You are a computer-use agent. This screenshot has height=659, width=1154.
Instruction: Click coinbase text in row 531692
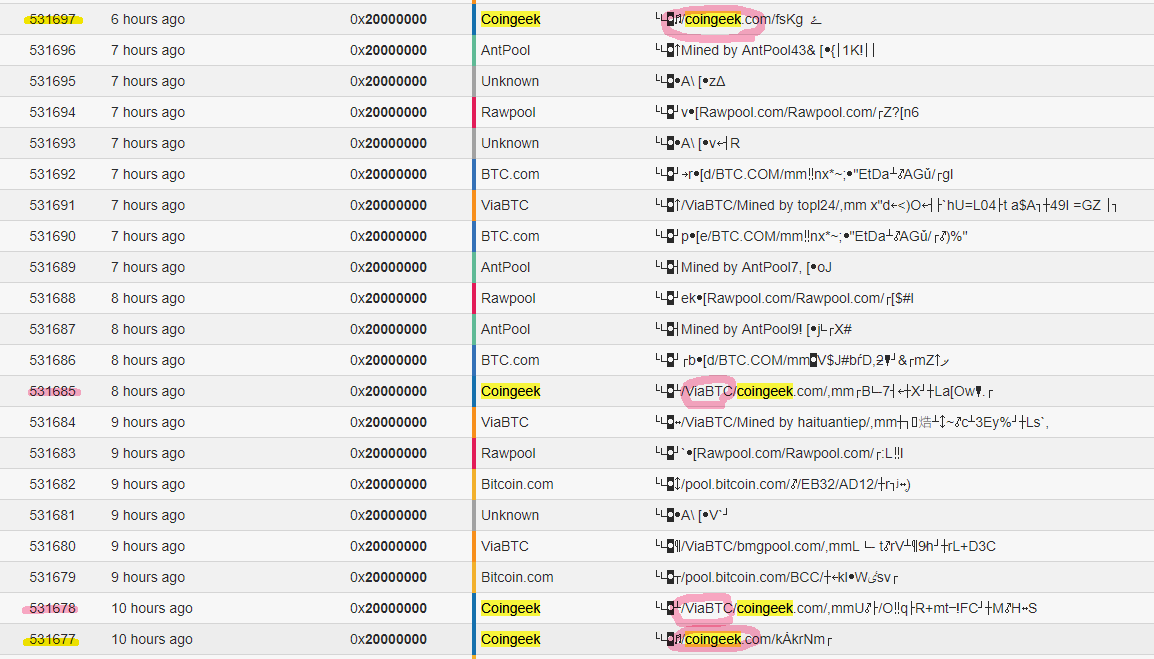(x=804, y=174)
